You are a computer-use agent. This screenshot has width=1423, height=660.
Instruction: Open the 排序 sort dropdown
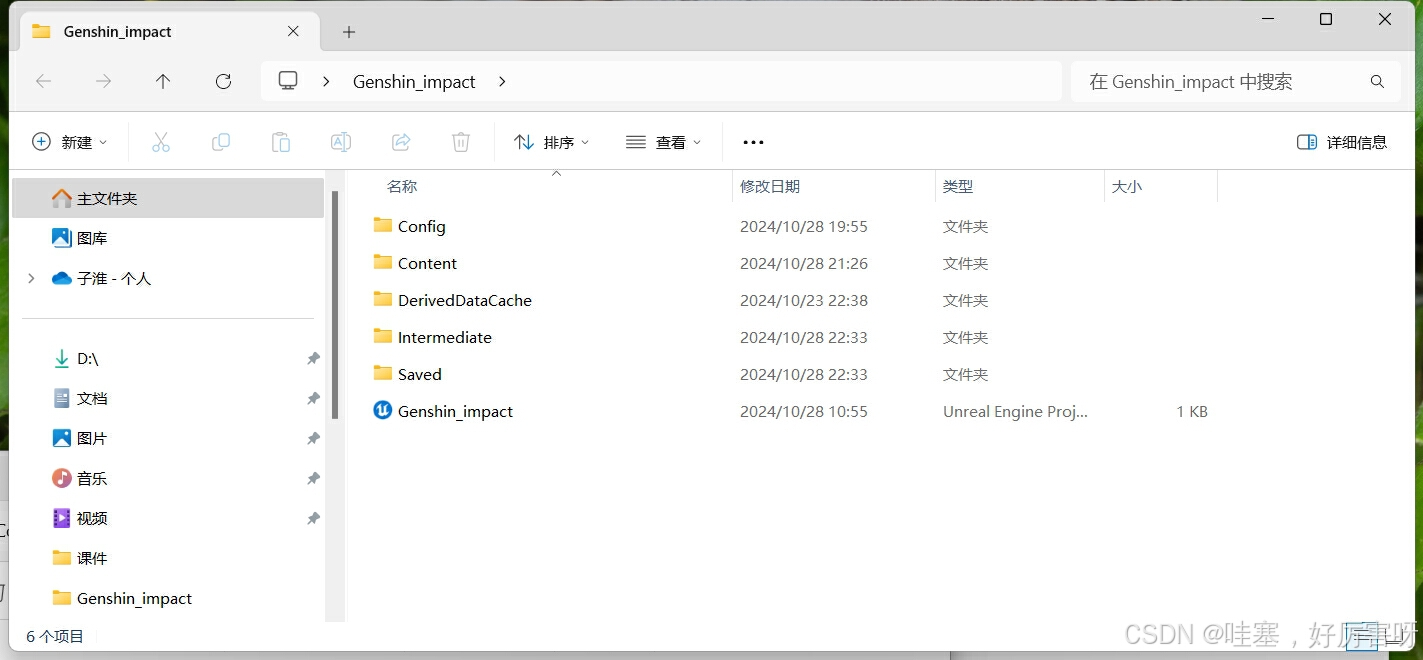pyautogui.click(x=551, y=142)
